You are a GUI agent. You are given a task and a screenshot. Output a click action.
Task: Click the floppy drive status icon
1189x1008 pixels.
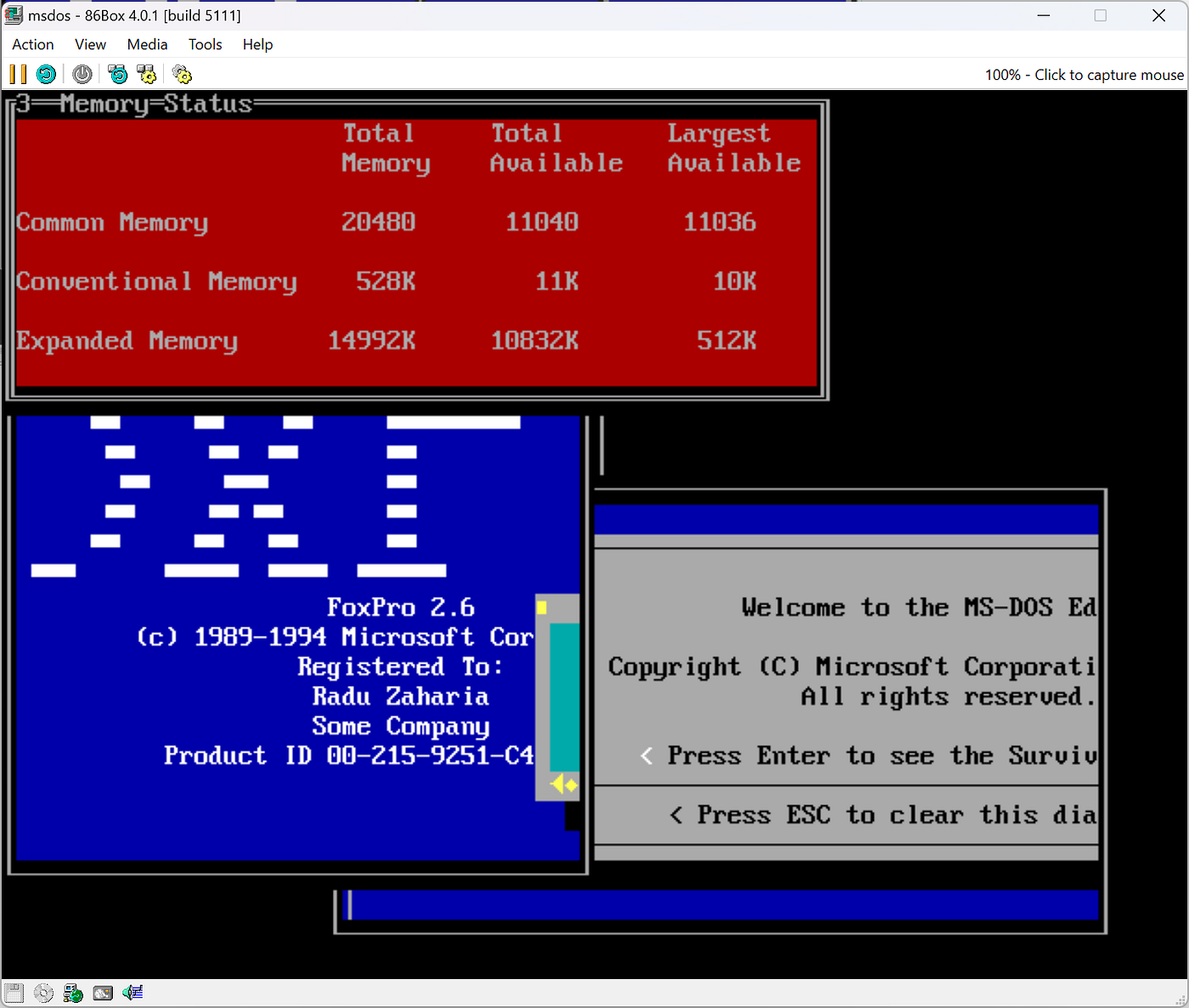coord(14,993)
